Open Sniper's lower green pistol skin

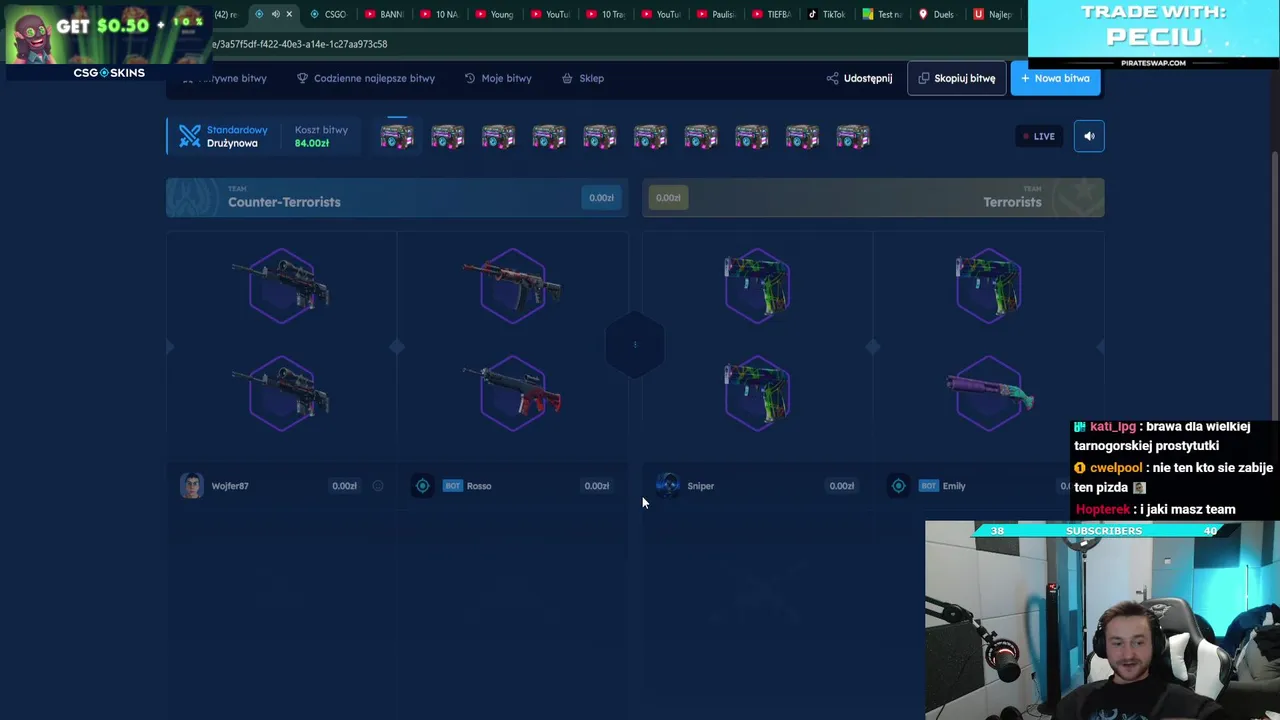point(757,393)
